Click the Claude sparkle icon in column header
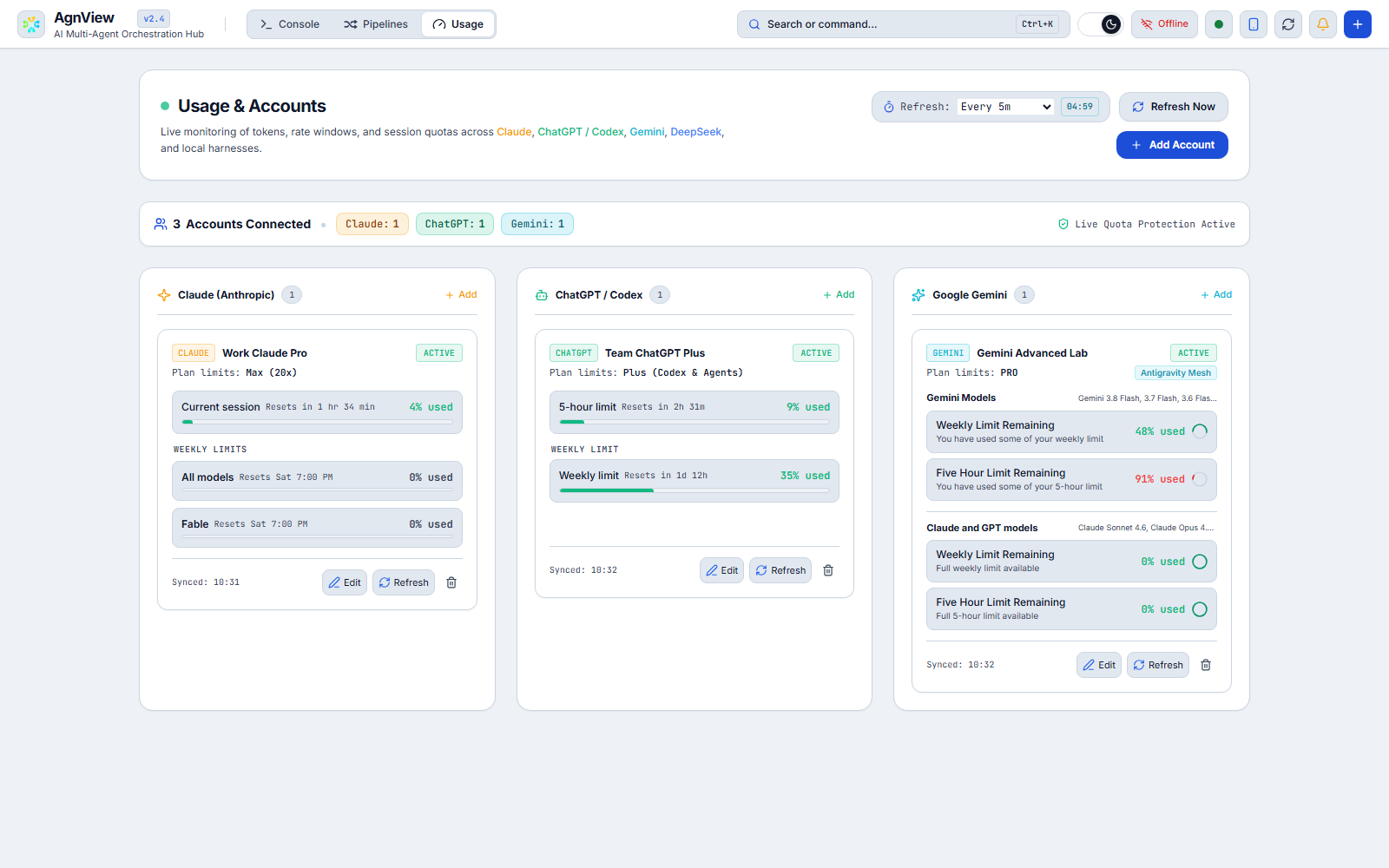This screenshot has width=1389, height=868. pyautogui.click(x=164, y=295)
